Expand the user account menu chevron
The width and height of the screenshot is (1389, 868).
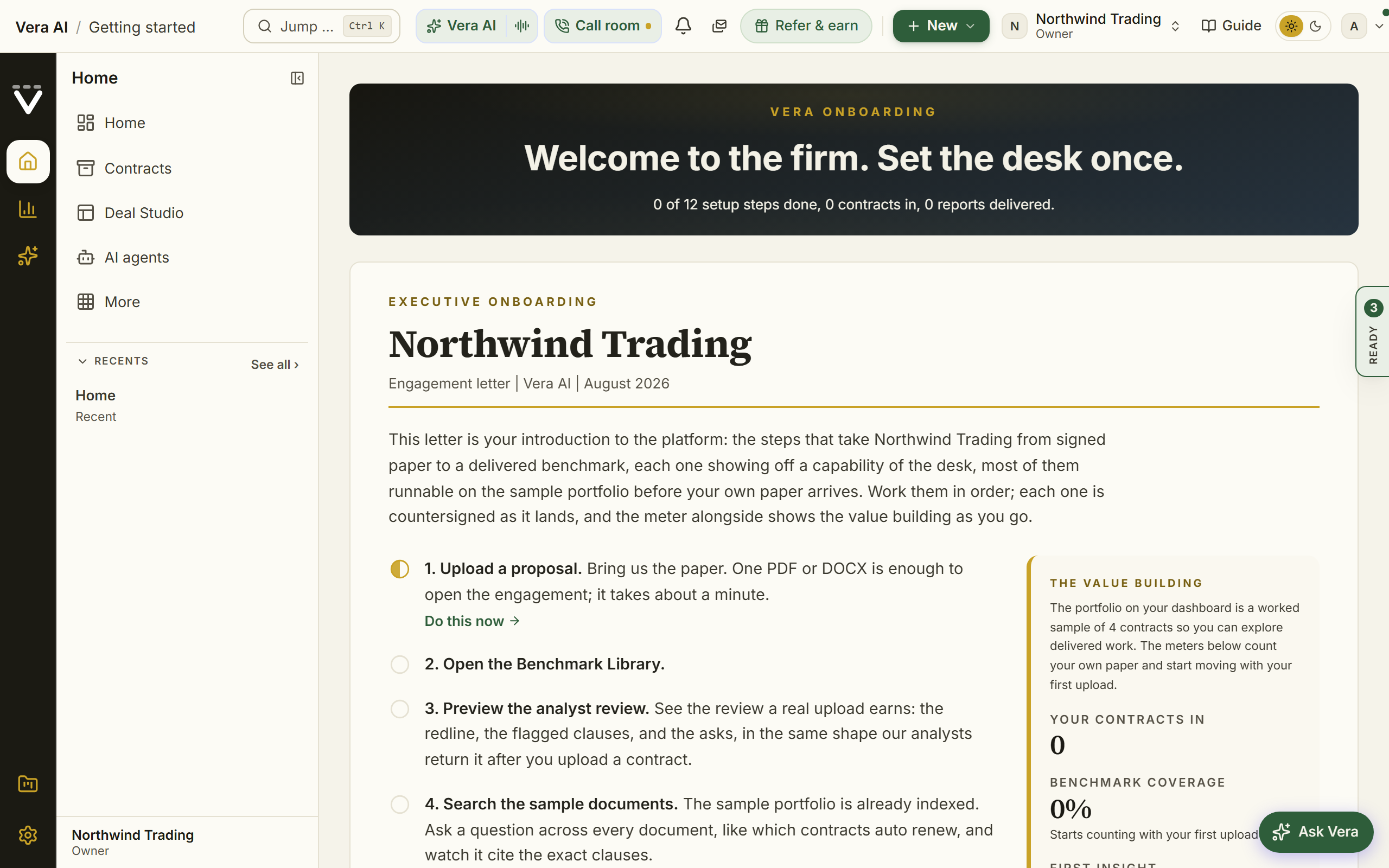(1379, 26)
